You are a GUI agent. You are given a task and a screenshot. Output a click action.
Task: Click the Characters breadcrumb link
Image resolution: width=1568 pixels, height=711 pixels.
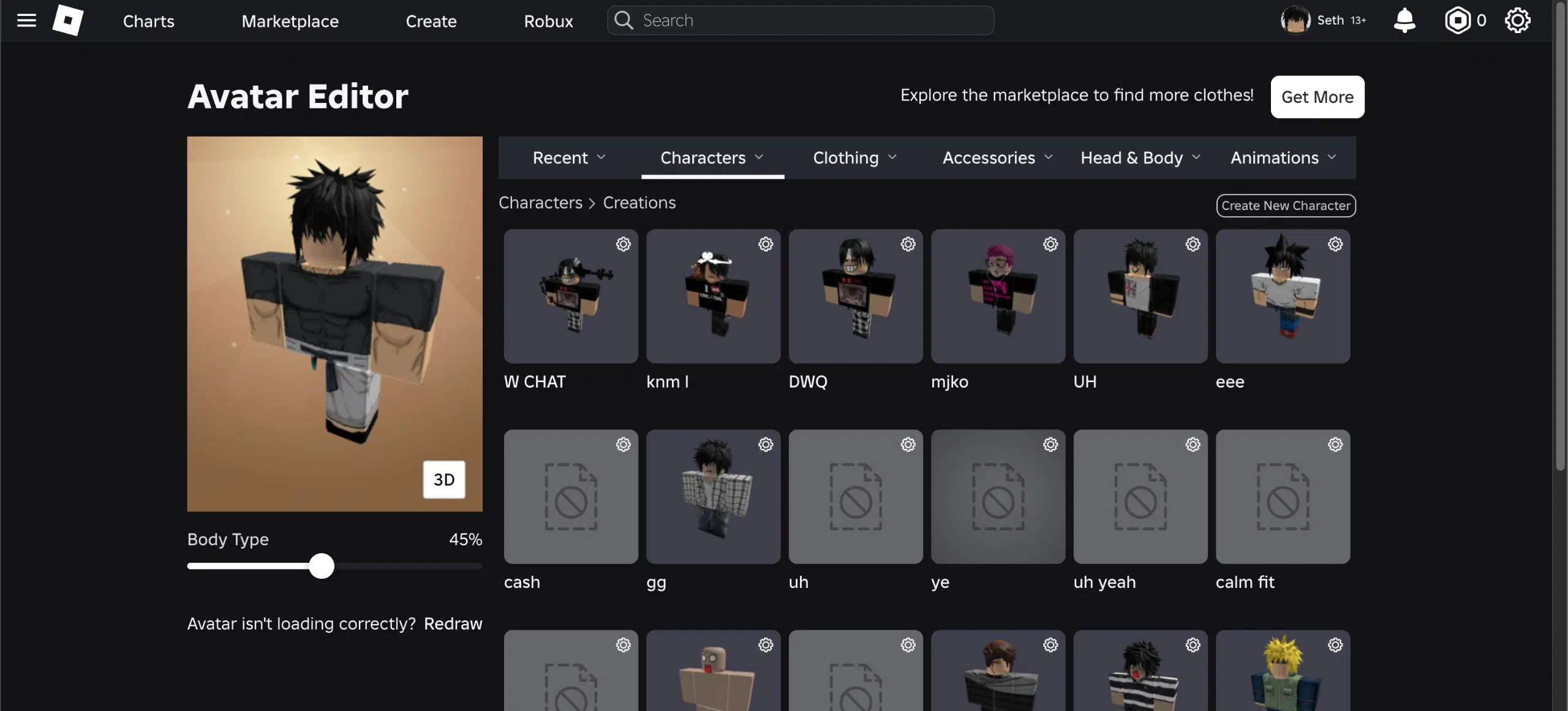tap(540, 203)
